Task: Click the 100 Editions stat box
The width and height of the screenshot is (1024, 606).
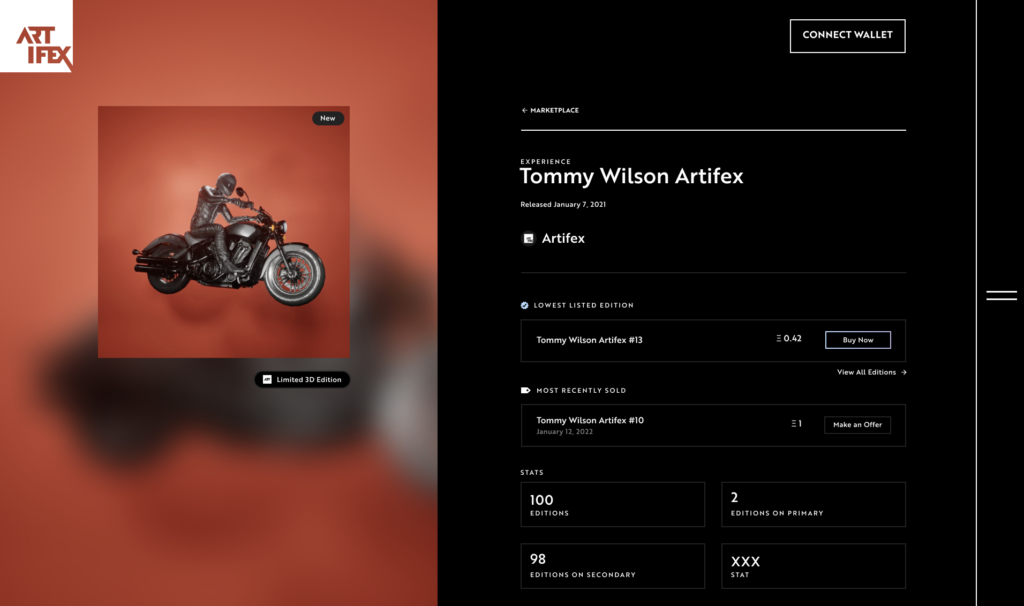Action: coord(613,504)
